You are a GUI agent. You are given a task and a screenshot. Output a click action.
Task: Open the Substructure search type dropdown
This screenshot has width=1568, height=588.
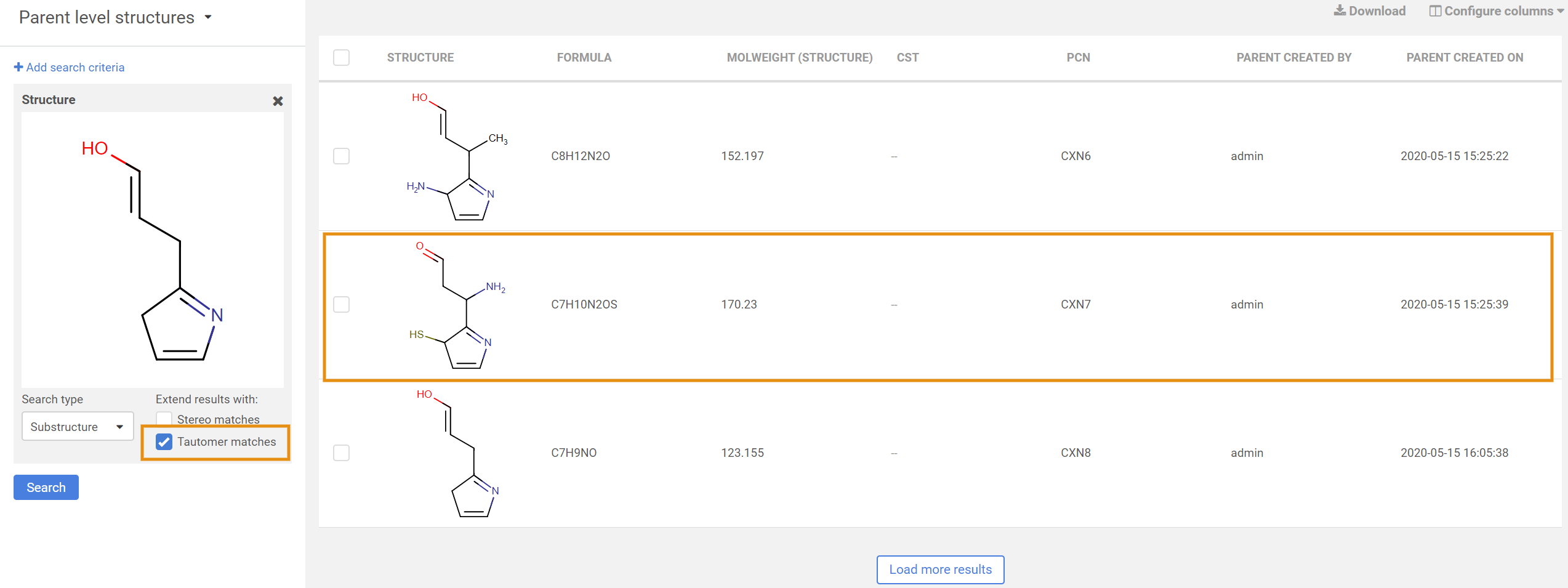78,427
